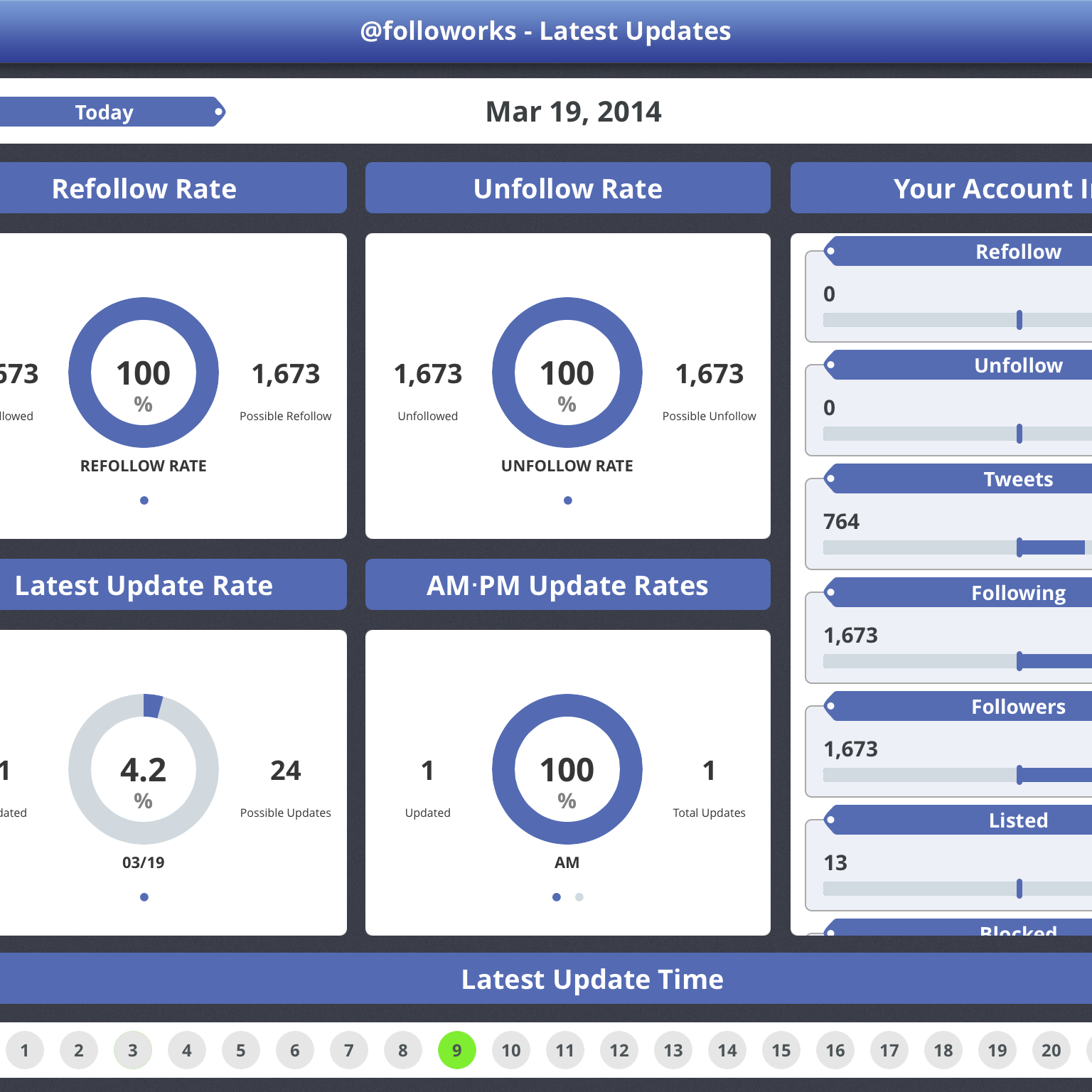
Task: Open the AM·PM Update Rates header
Action: coord(567,585)
